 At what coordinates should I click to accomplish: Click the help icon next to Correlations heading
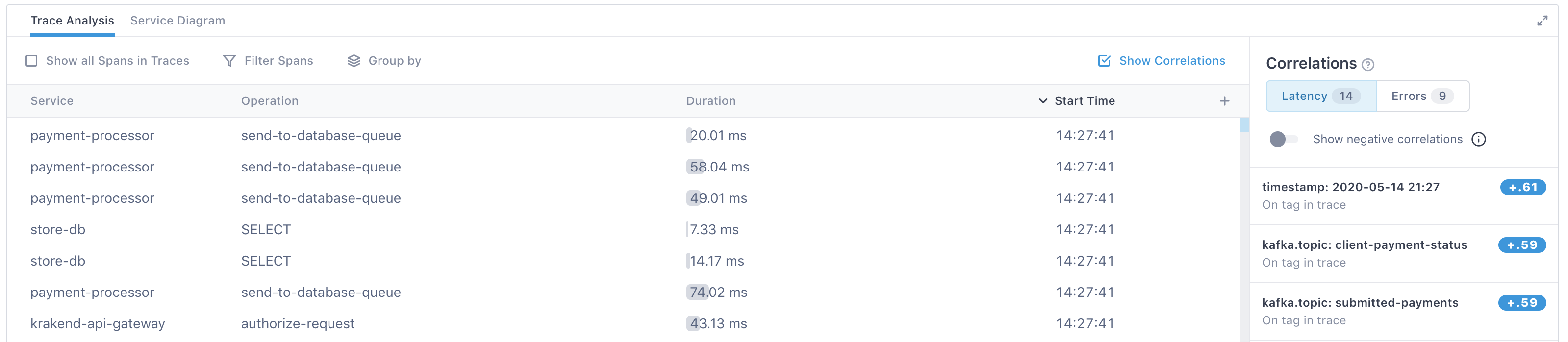[x=1368, y=65]
